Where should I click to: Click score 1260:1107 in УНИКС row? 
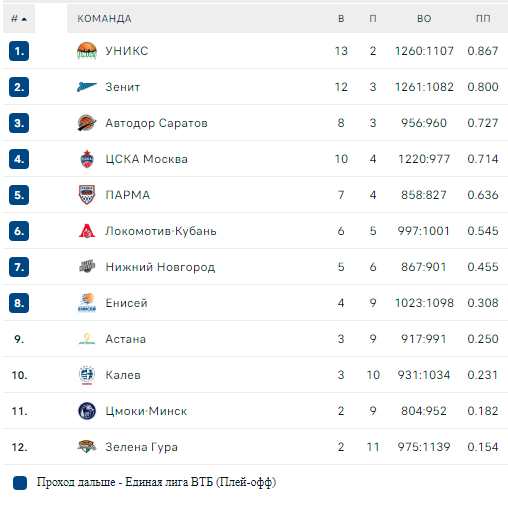424,51
